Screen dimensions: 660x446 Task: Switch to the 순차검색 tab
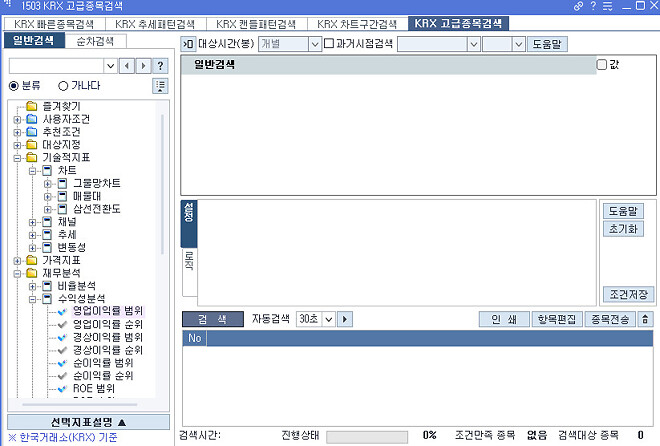[95, 41]
